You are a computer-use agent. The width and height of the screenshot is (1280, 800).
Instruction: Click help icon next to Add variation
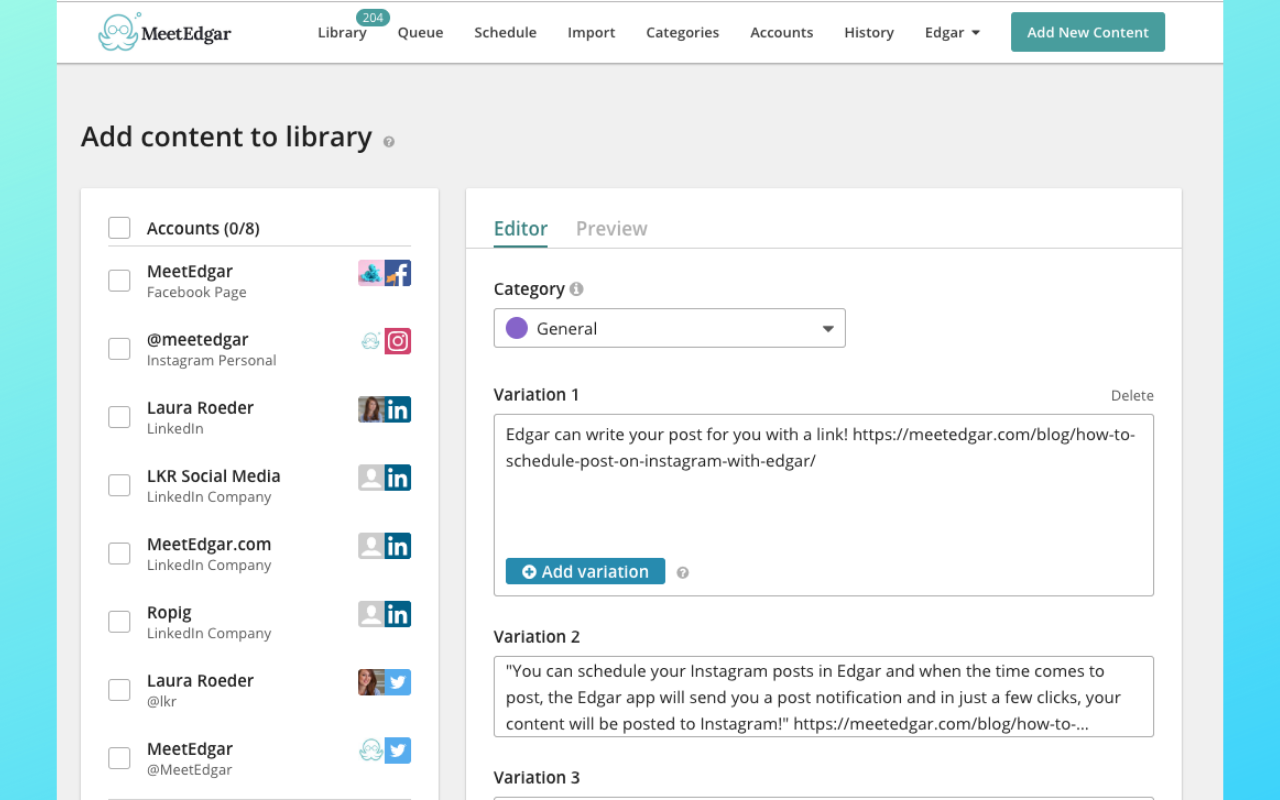click(x=683, y=573)
